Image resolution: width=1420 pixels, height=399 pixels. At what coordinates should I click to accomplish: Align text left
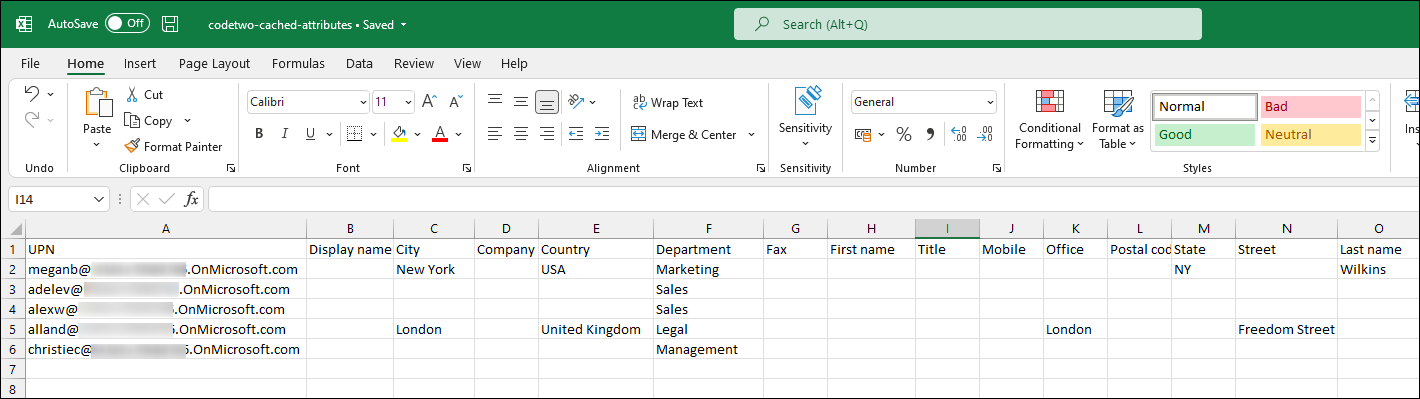click(x=494, y=134)
